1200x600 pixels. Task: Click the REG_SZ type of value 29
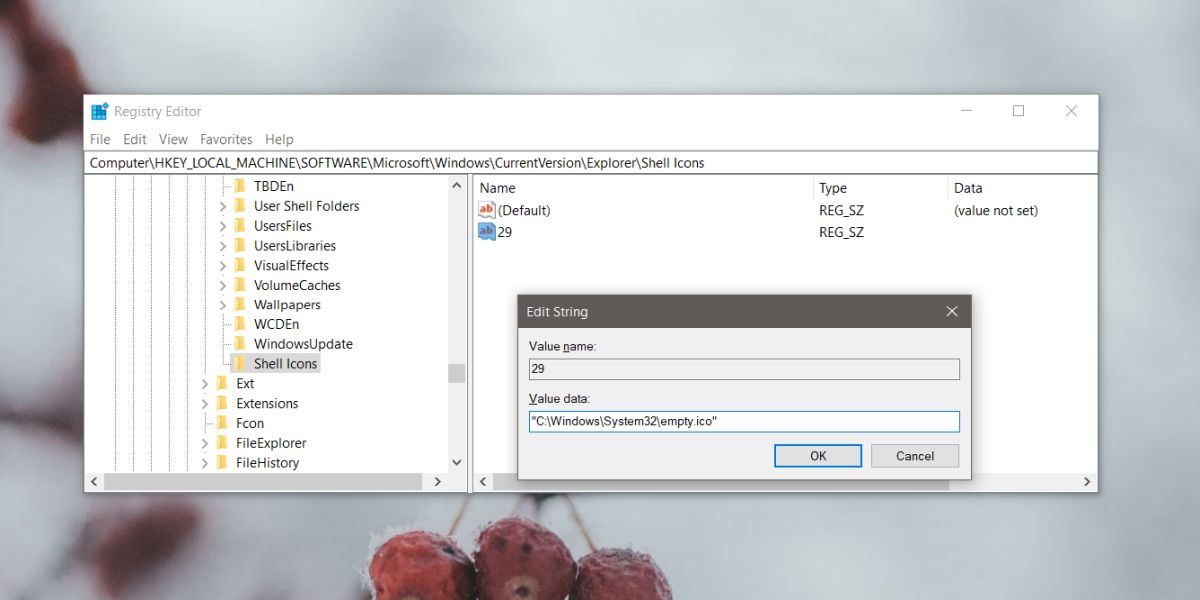(841, 232)
